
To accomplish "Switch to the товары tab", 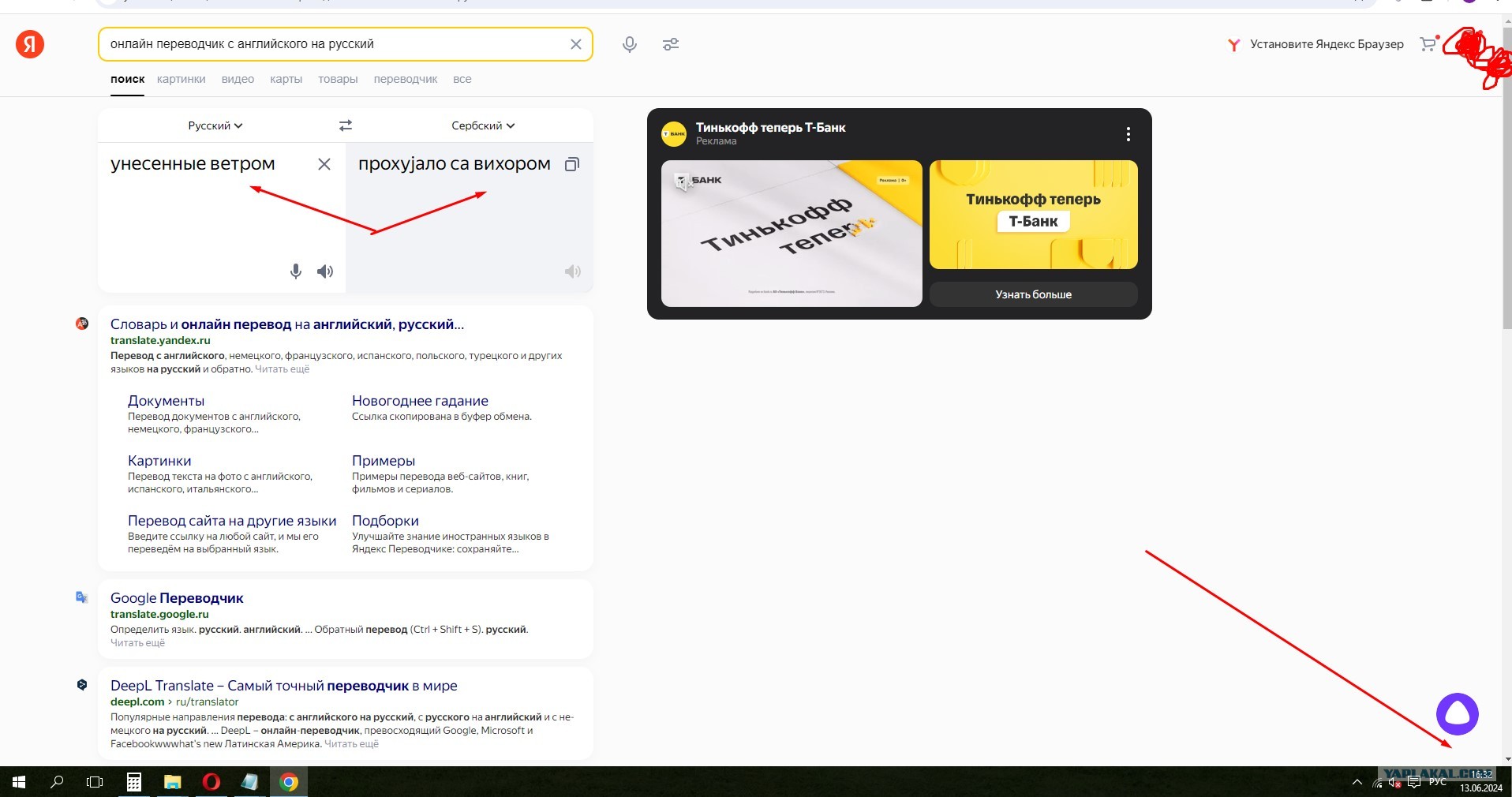I will [x=338, y=79].
